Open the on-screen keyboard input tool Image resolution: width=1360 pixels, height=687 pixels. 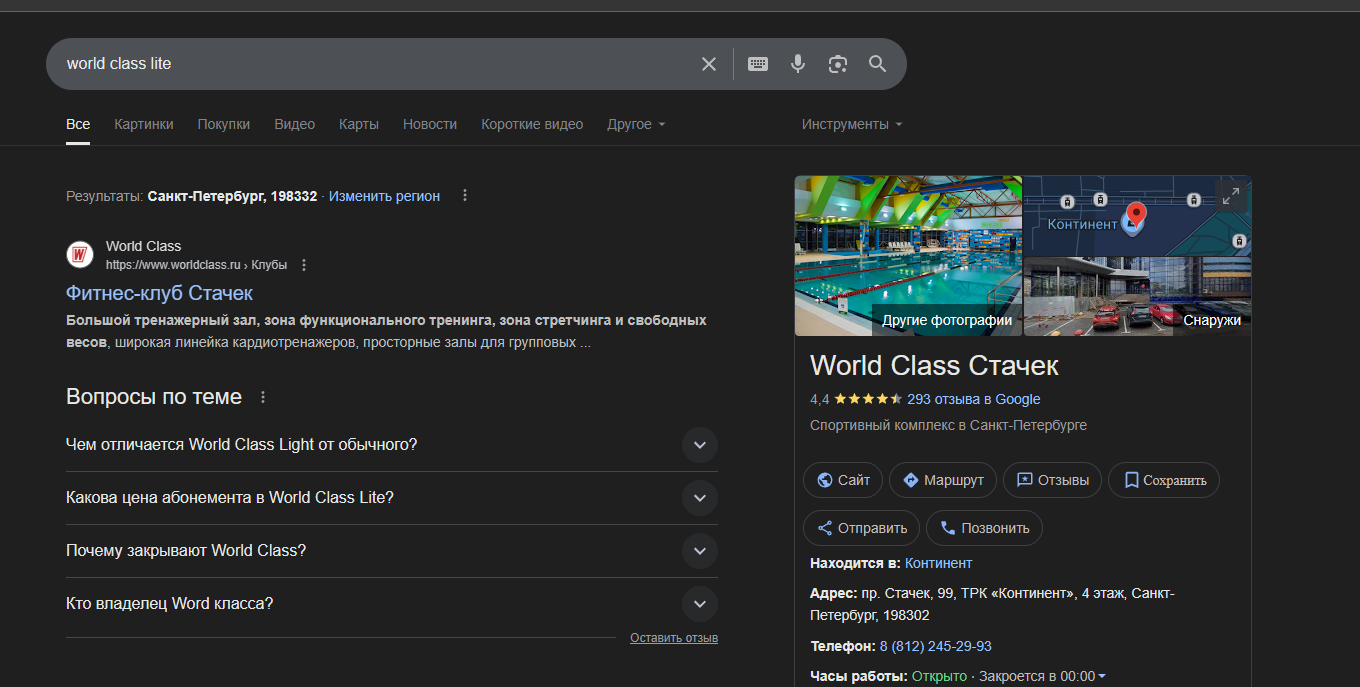click(758, 64)
